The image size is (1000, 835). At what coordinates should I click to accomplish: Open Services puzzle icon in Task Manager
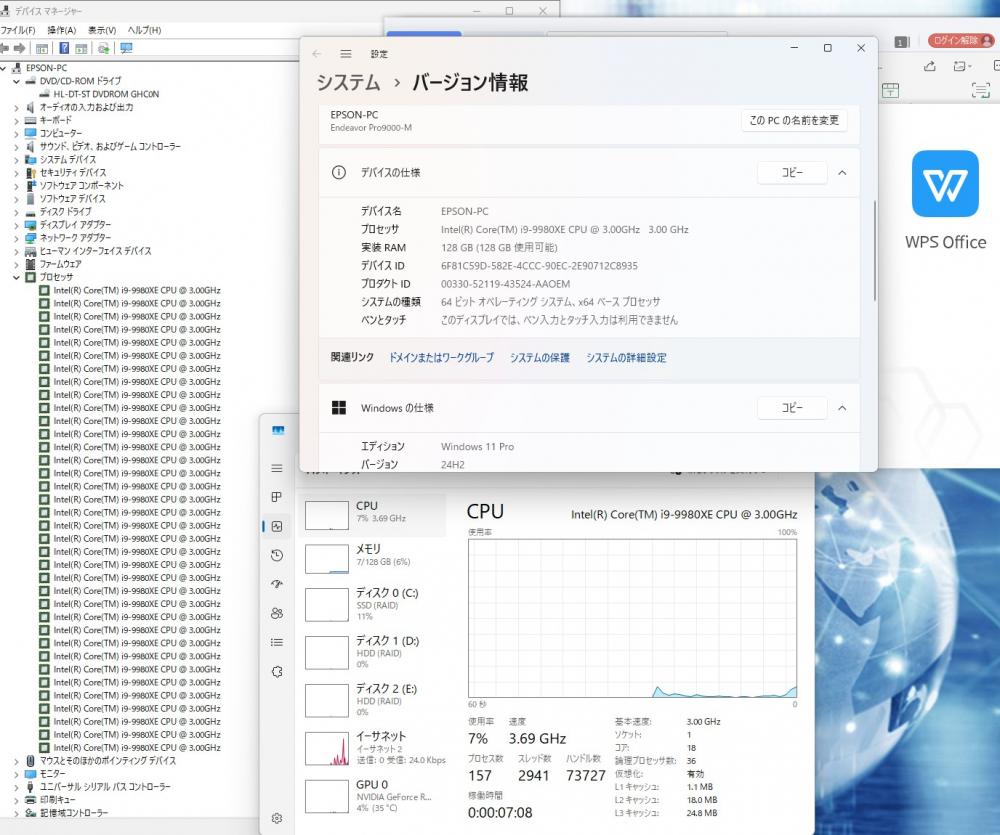[x=277, y=672]
